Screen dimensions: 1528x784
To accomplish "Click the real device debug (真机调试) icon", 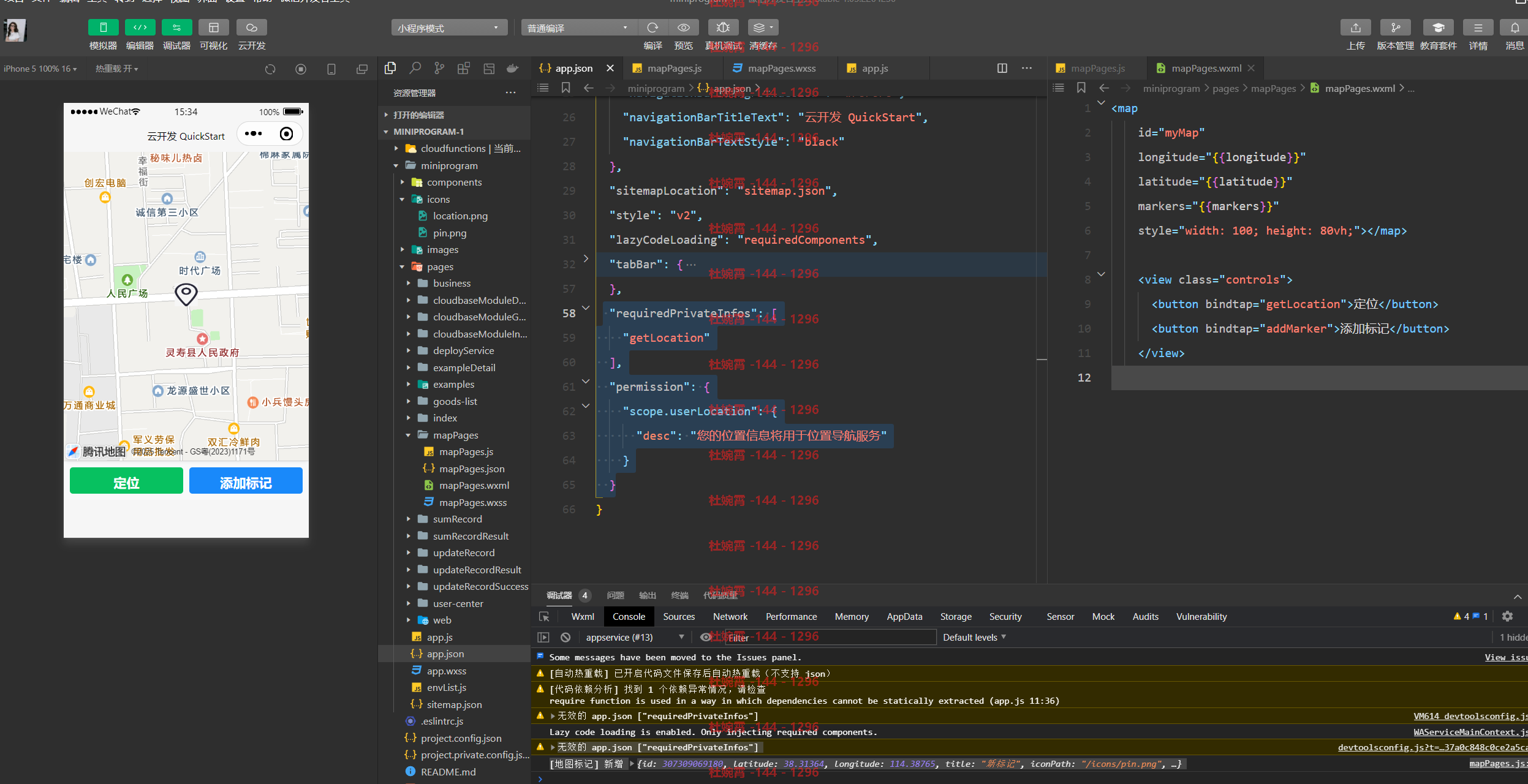I will (723, 28).
